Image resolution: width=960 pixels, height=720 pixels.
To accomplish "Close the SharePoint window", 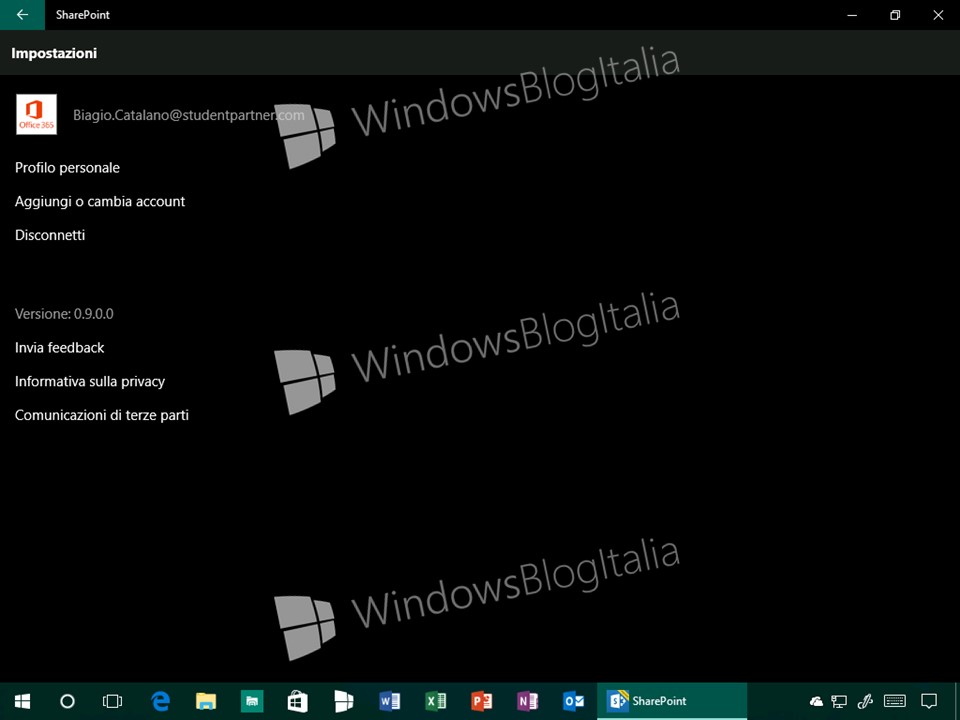I will pos(938,15).
